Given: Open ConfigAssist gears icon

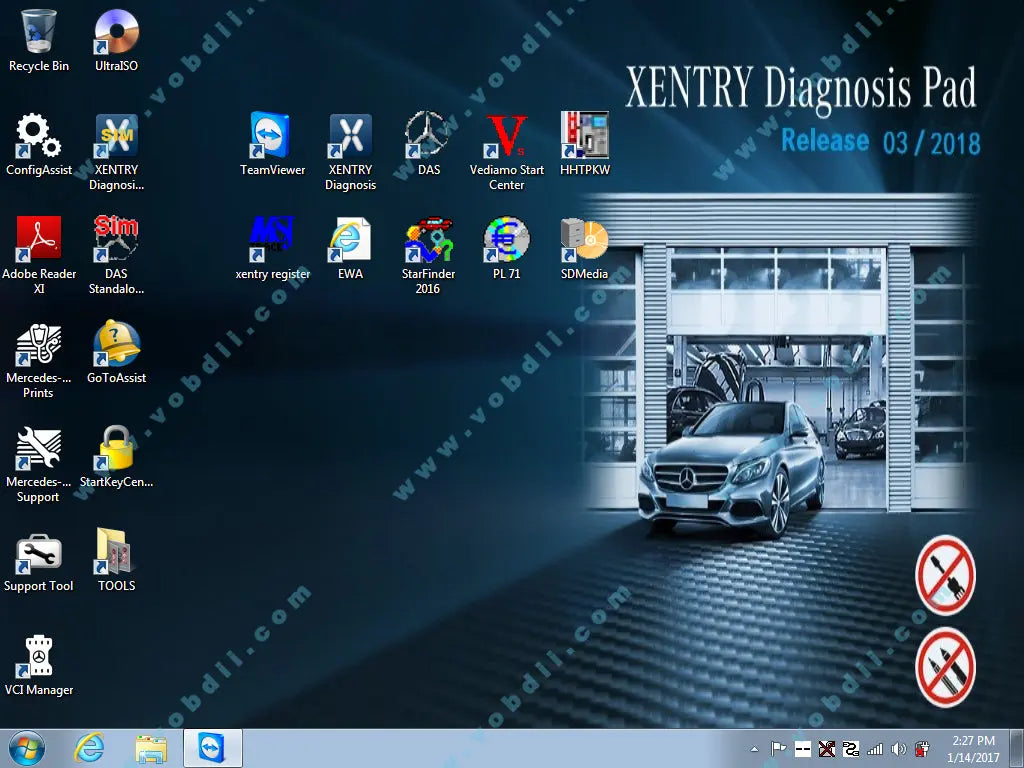Looking at the screenshot, I should point(38,137).
